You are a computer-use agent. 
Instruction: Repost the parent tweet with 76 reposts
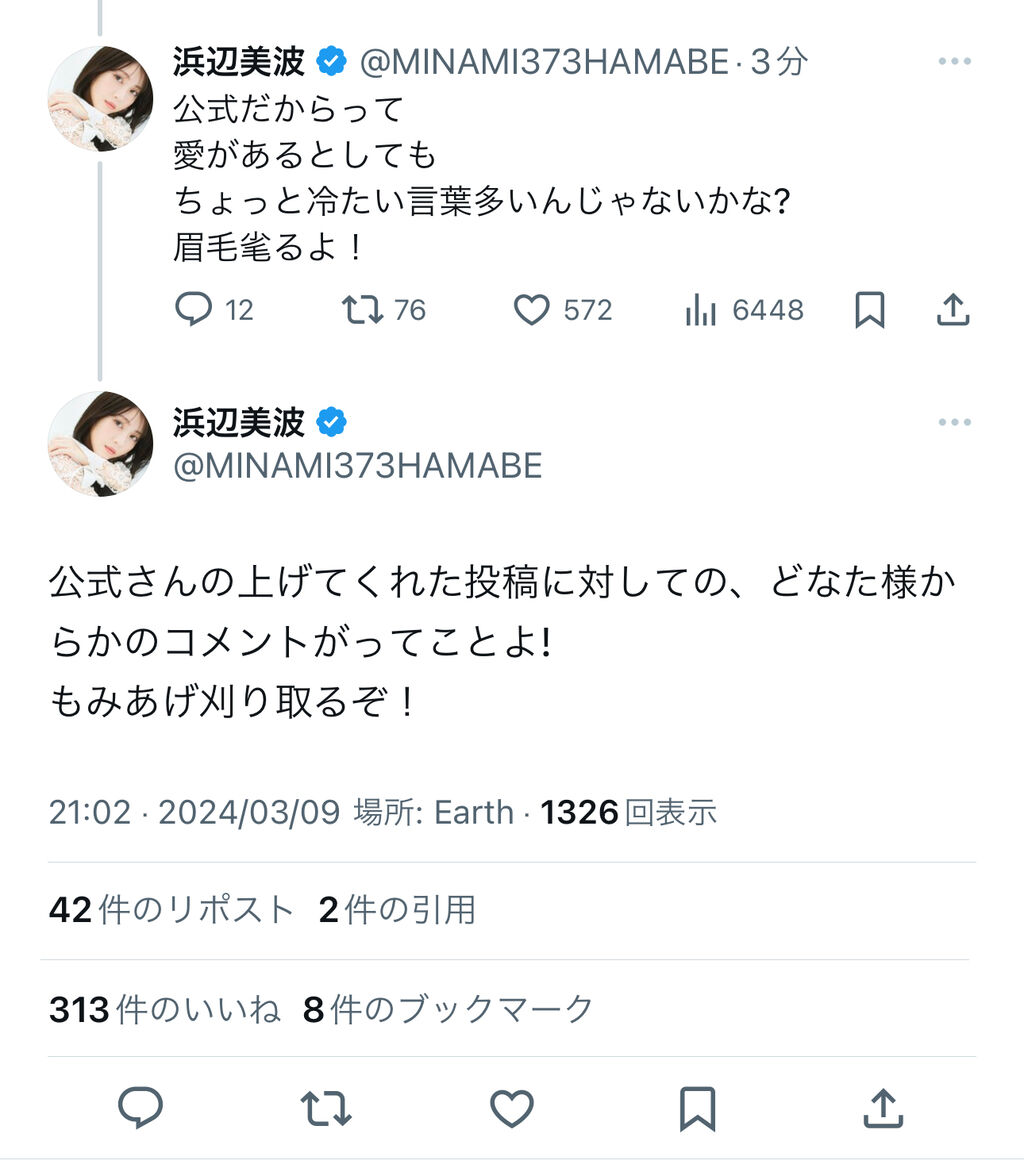(x=362, y=311)
